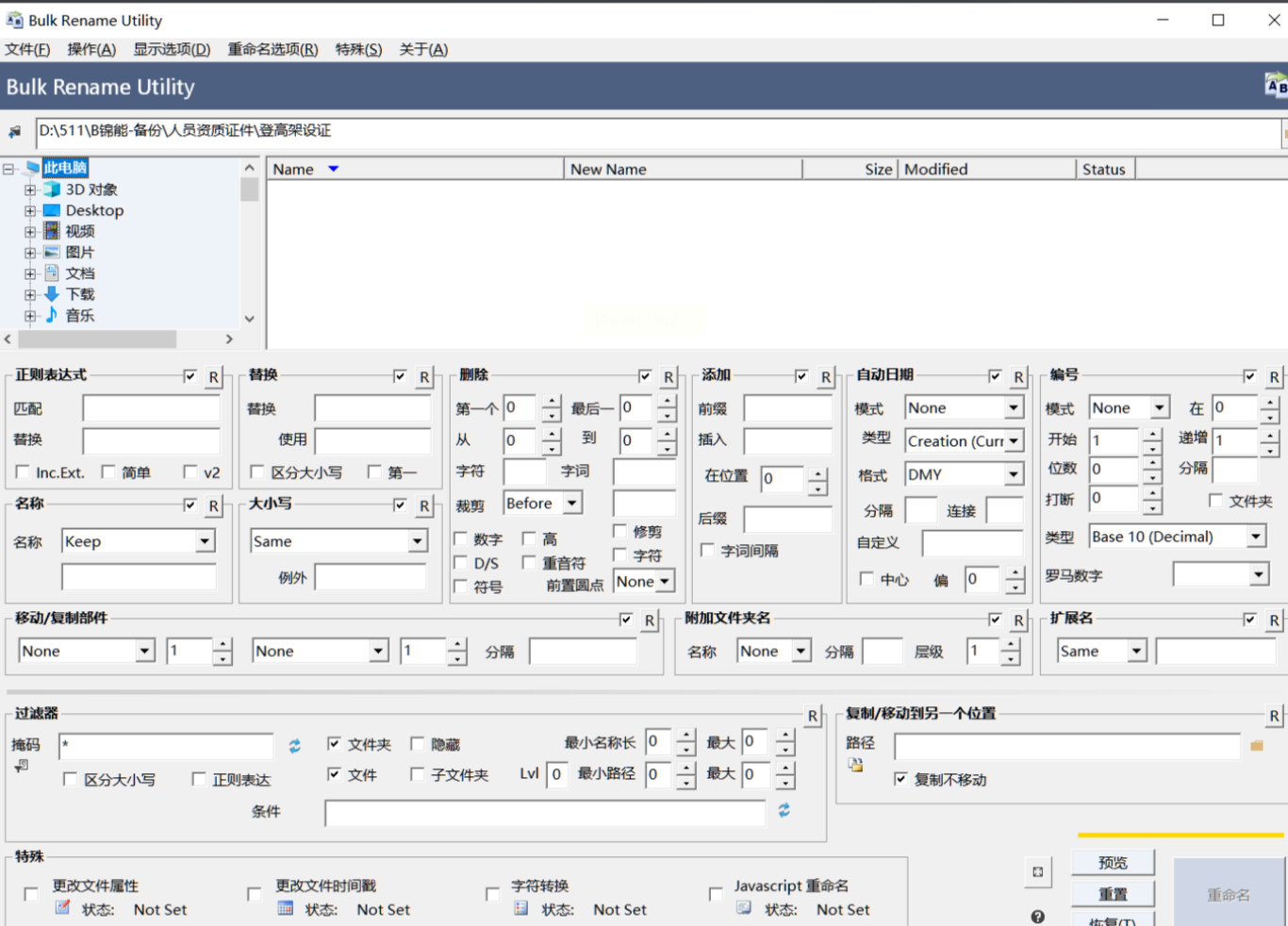Viewport: 1288px width, 926px height.
Task: Open the Base 10 (Decimal) type dropdown
Action: pyautogui.click(x=1255, y=537)
